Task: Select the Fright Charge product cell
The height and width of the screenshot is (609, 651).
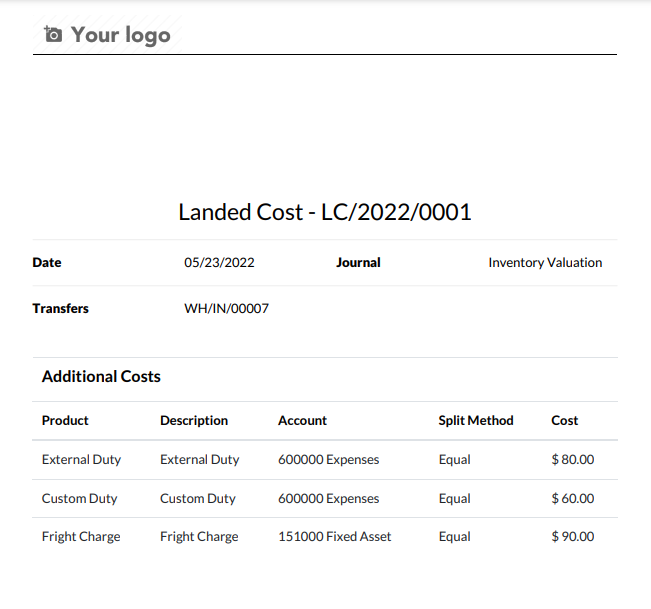Action: [x=81, y=536]
